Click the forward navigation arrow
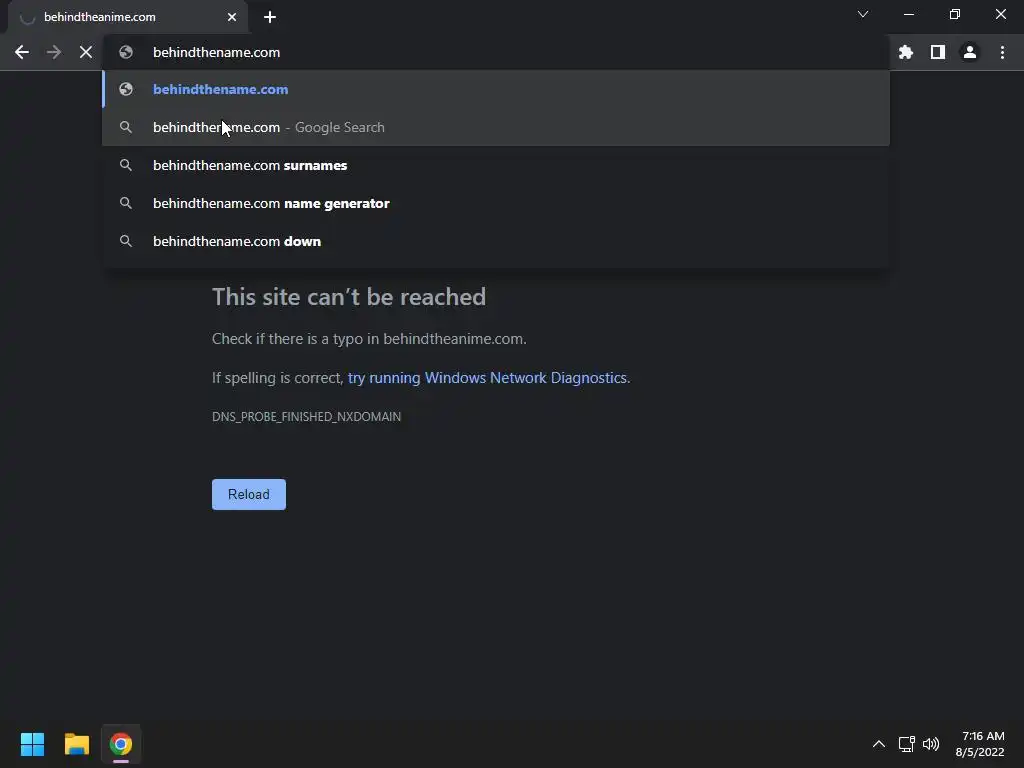Screen dimensions: 1024x768 (x=54, y=52)
